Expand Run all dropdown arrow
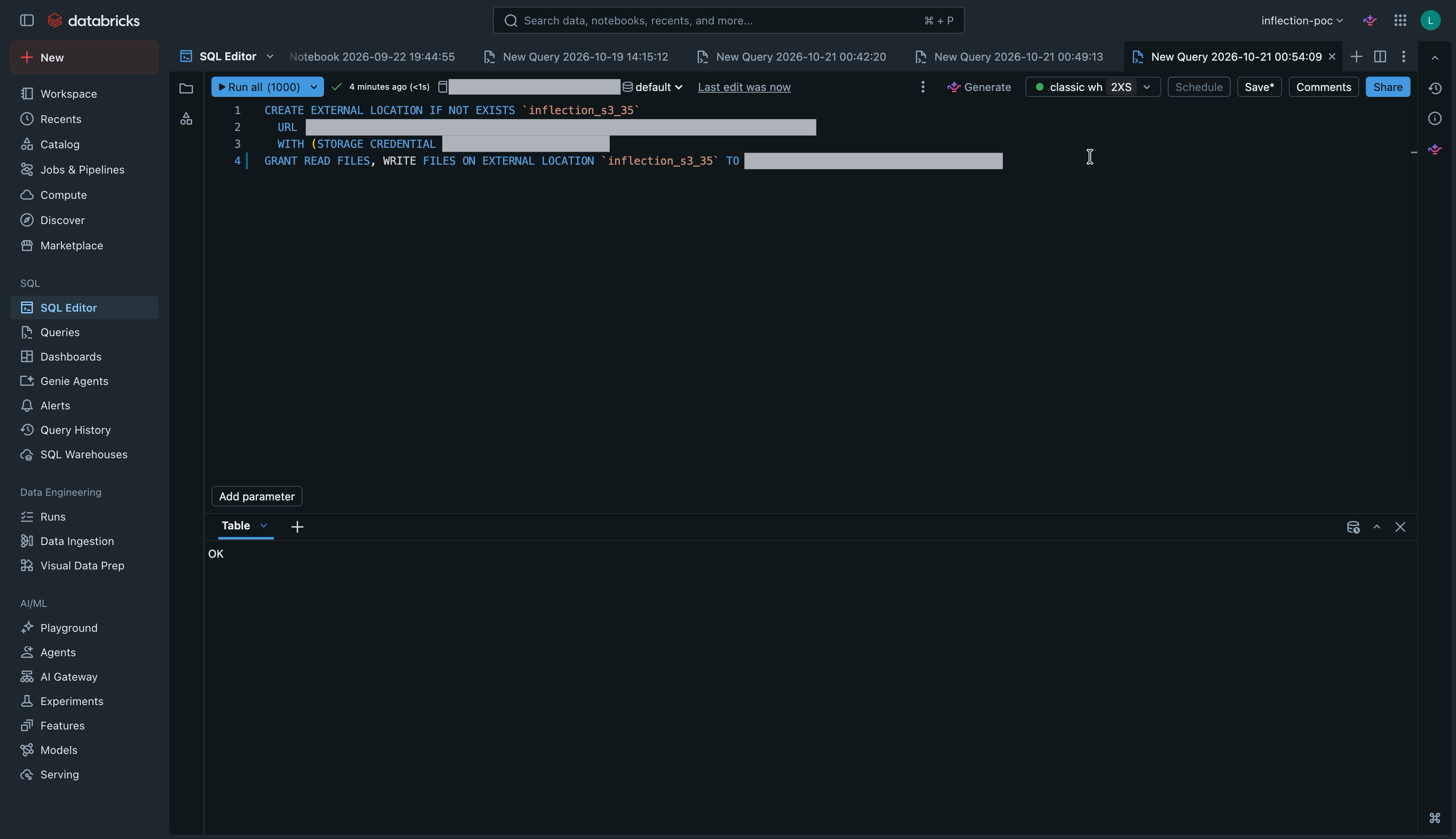 (314, 87)
